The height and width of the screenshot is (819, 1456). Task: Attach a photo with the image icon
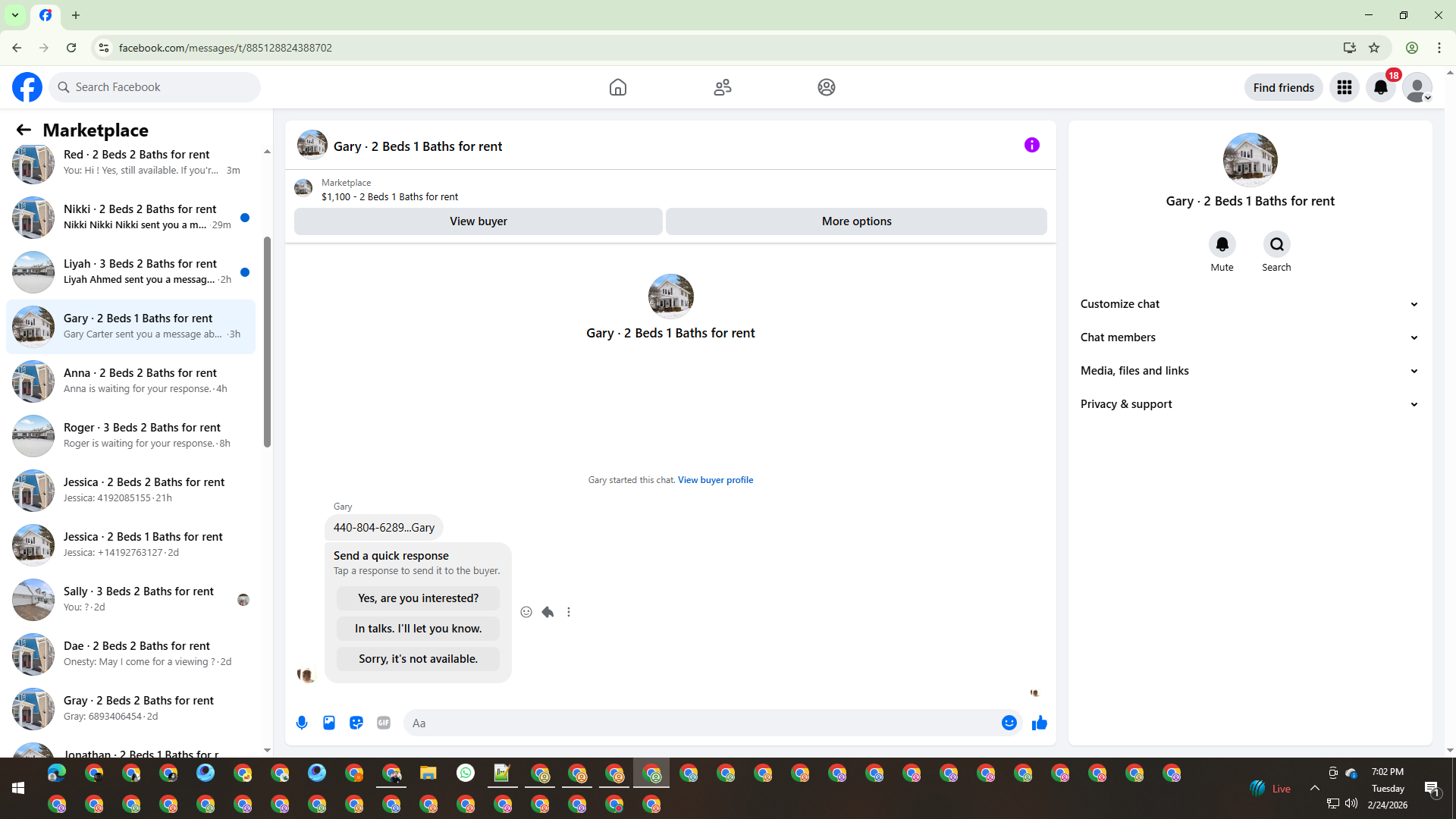tap(329, 723)
